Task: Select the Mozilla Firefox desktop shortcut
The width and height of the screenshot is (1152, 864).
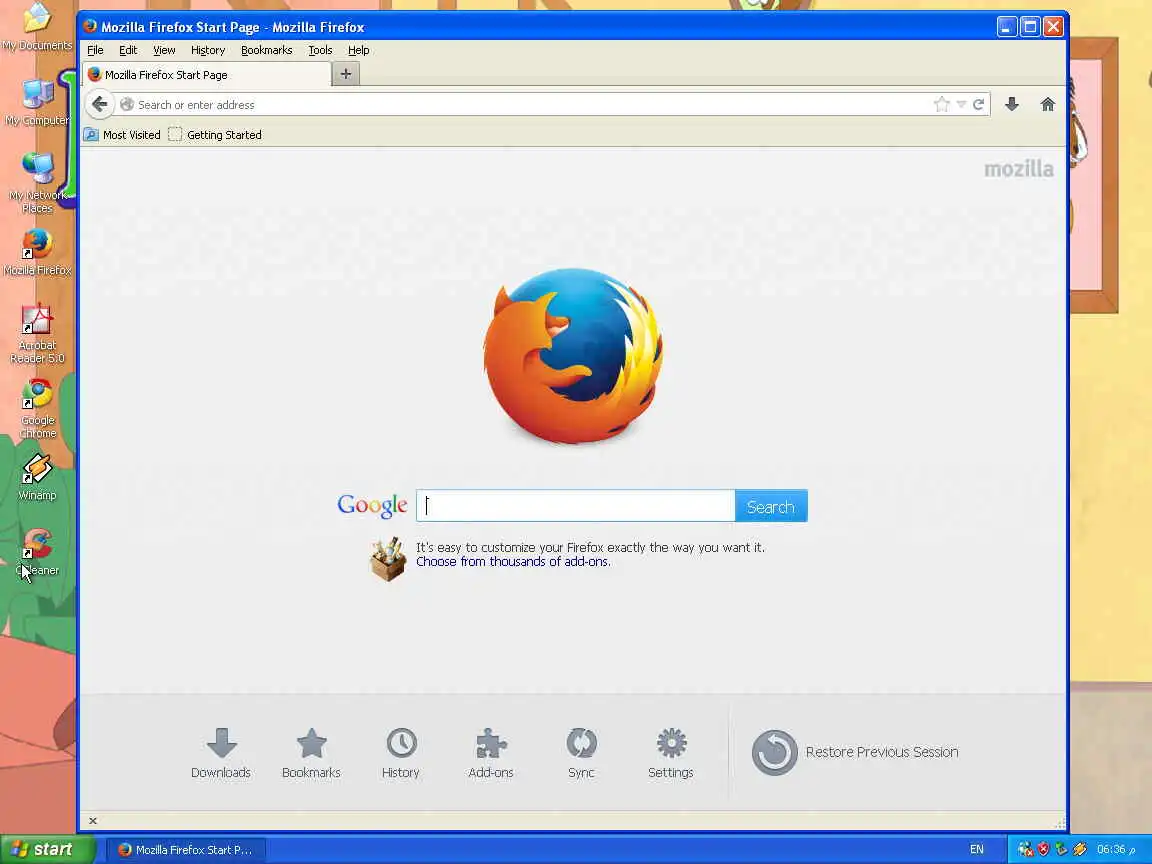Action: [37, 252]
